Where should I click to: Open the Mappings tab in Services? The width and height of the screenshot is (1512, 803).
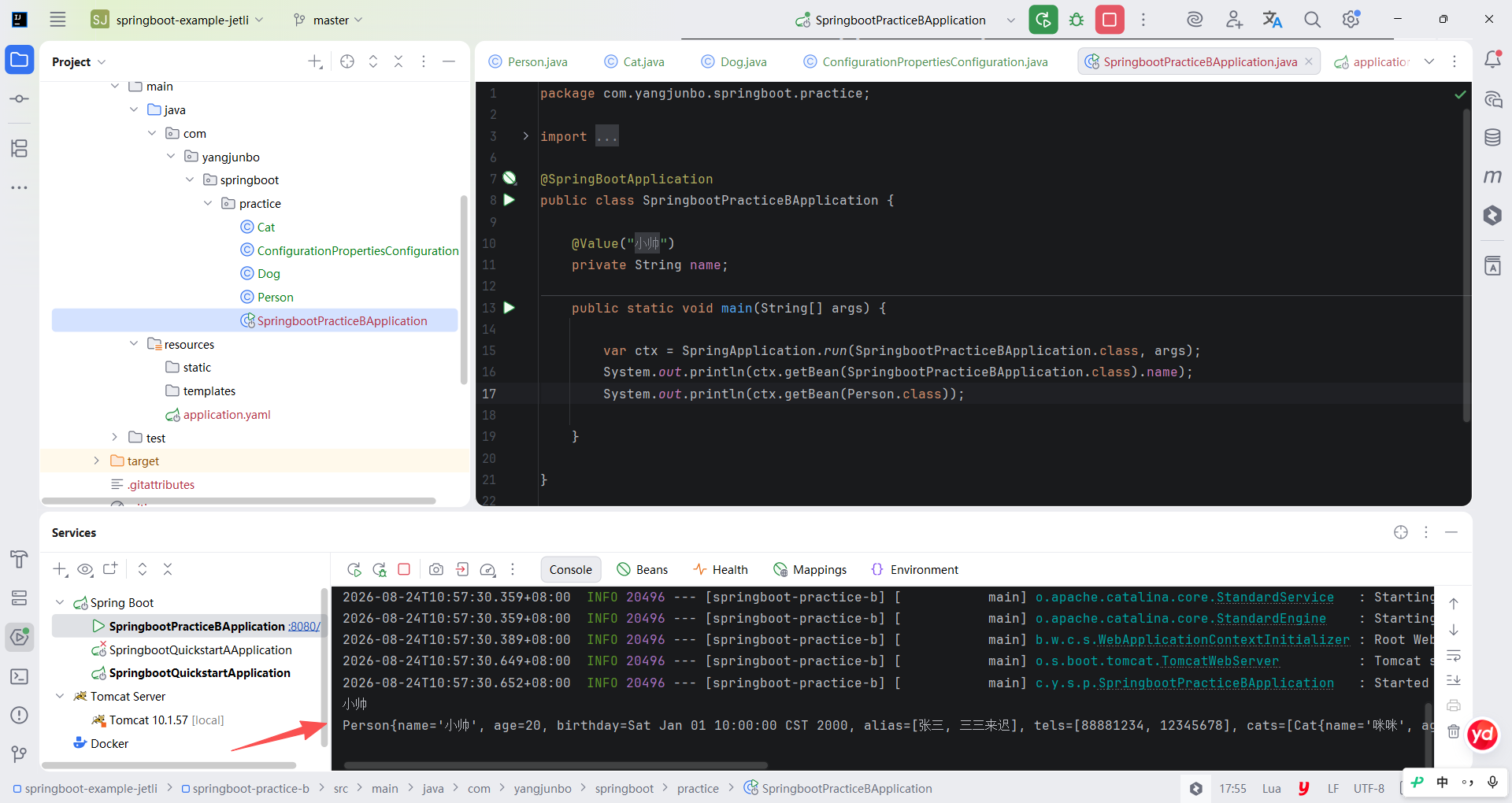810,569
